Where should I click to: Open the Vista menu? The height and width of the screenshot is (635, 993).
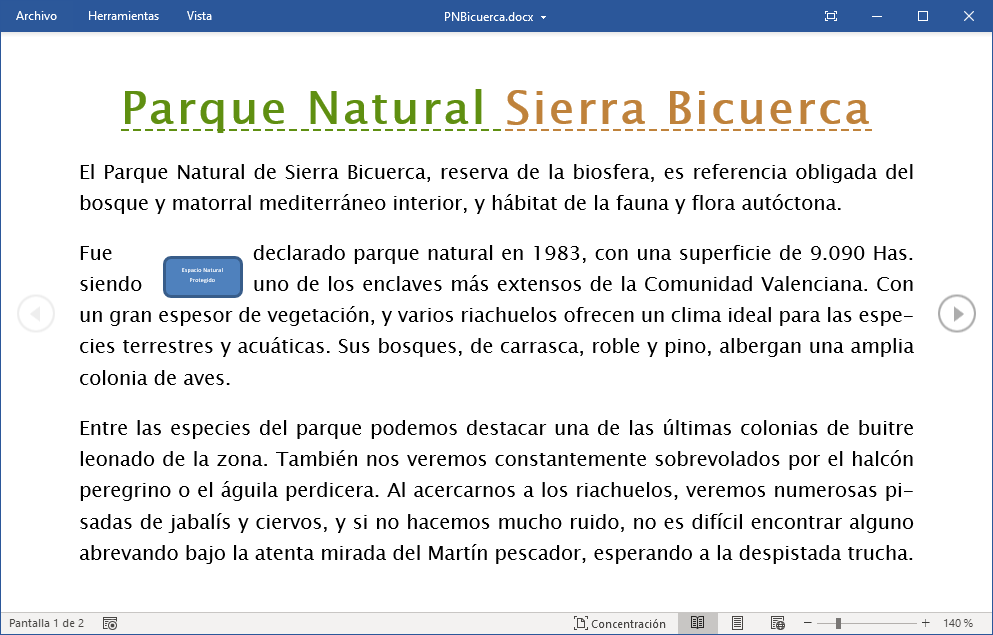coord(199,16)
